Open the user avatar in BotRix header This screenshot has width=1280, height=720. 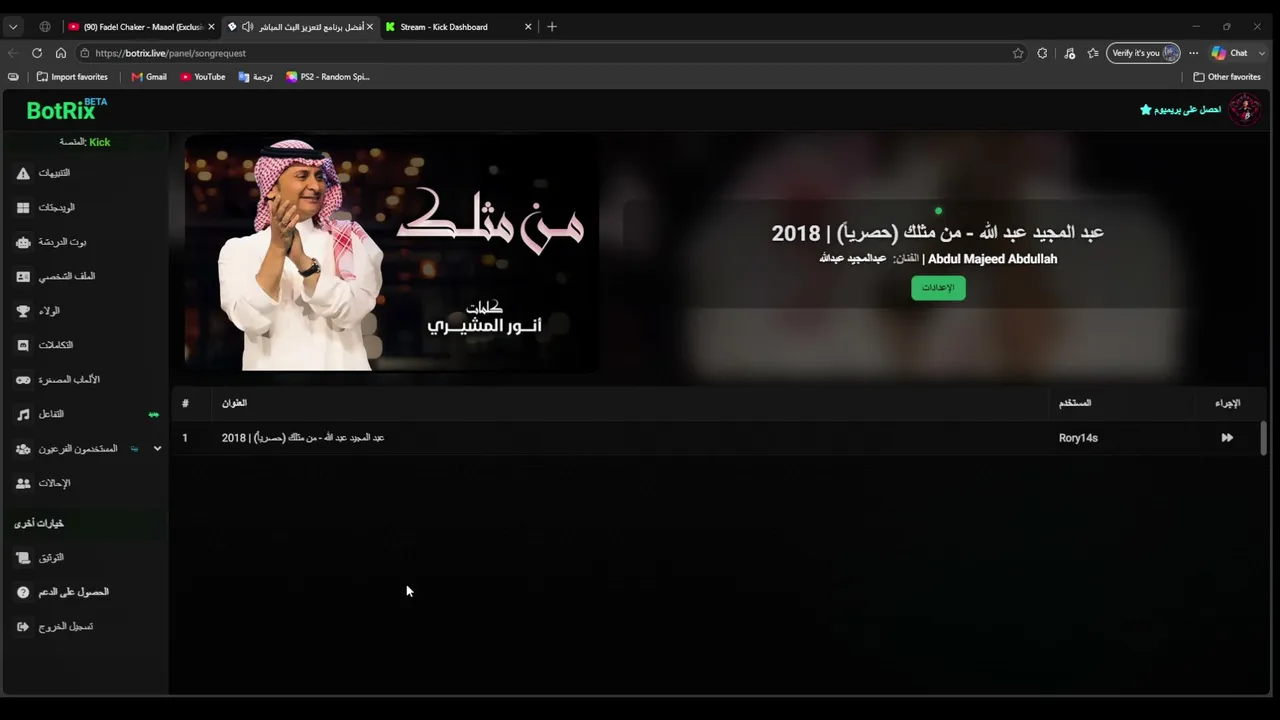[1245, 109]
